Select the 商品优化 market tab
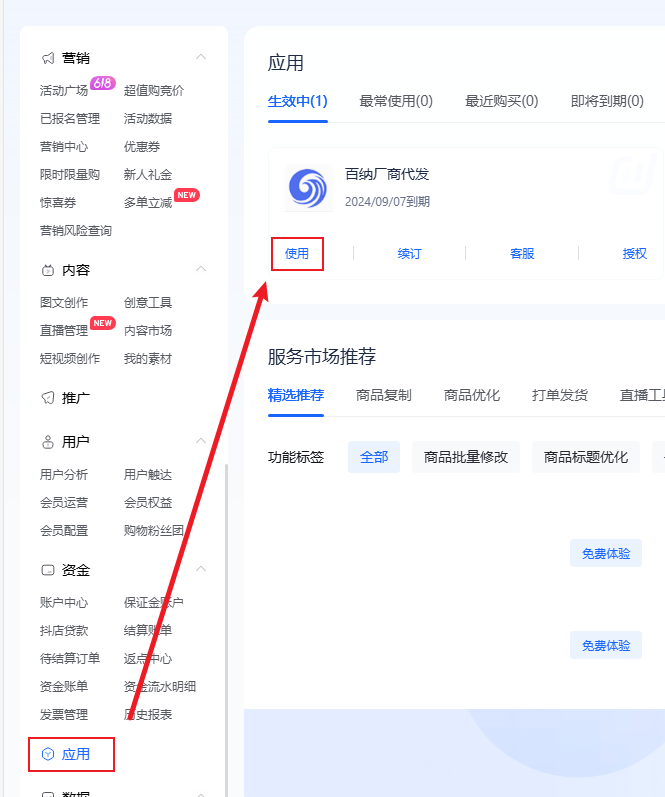The image size is (665, 797). [x=472, y=395]
